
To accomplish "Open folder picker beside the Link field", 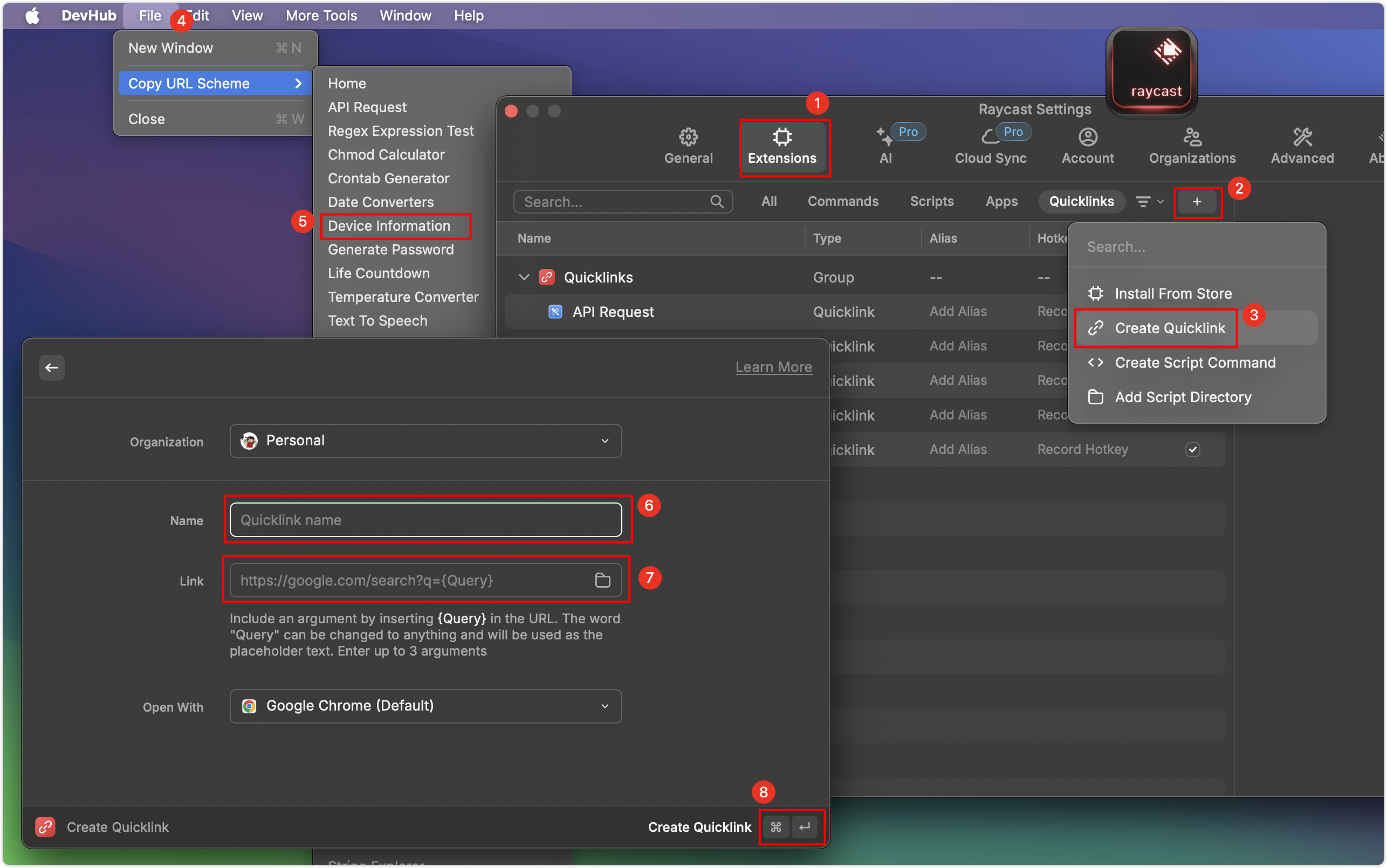I will point(602,581).
